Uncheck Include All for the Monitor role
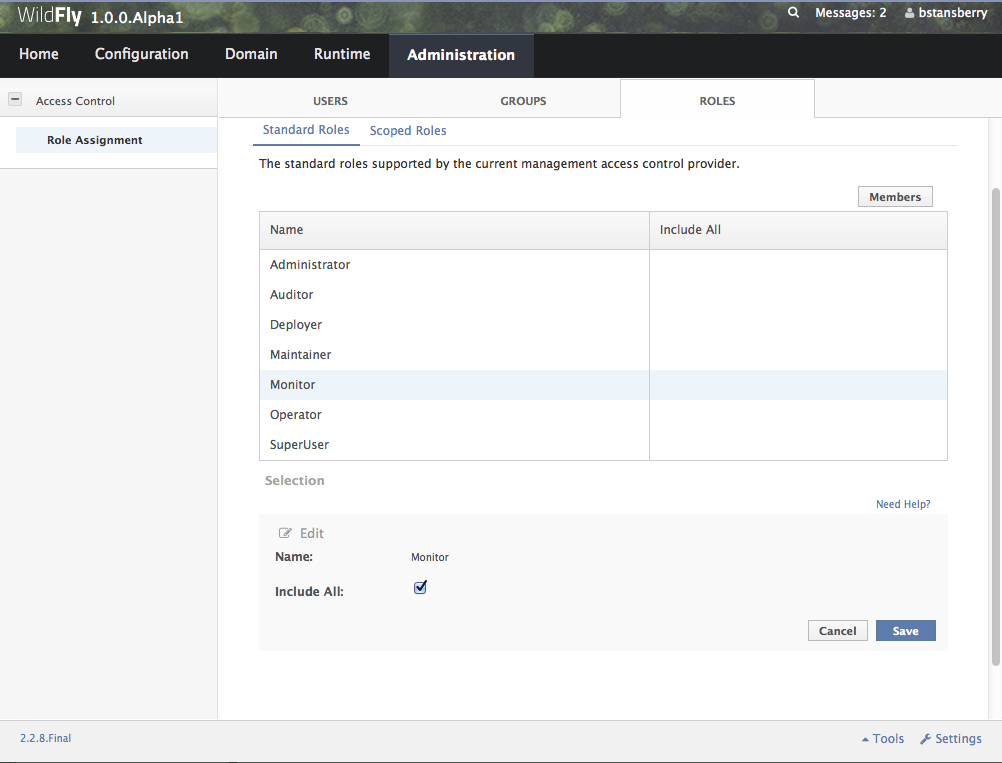The image size is (1002, 763). (420, 587)
